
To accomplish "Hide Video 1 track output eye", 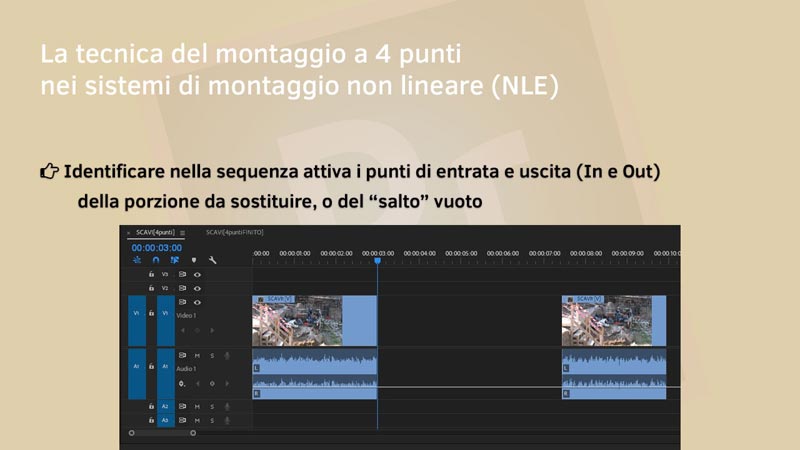I will coord(197,302).
